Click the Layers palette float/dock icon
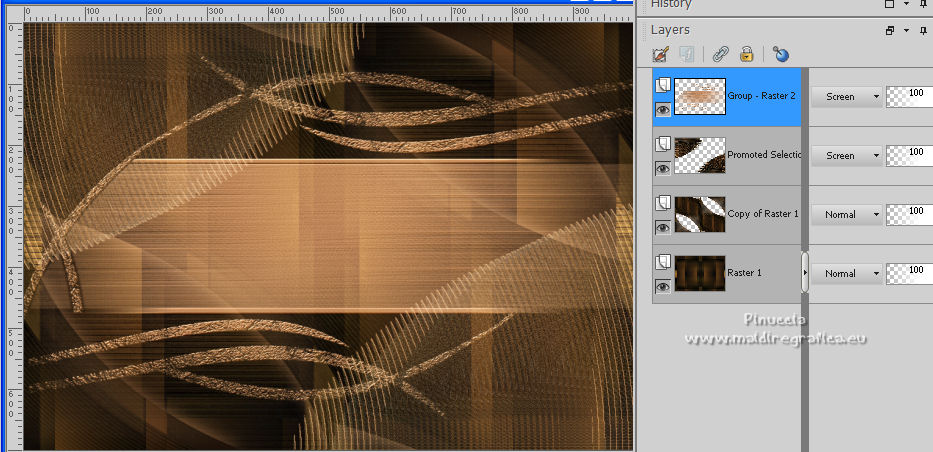This screenshot has width=933, height=452. click(890, 30)
